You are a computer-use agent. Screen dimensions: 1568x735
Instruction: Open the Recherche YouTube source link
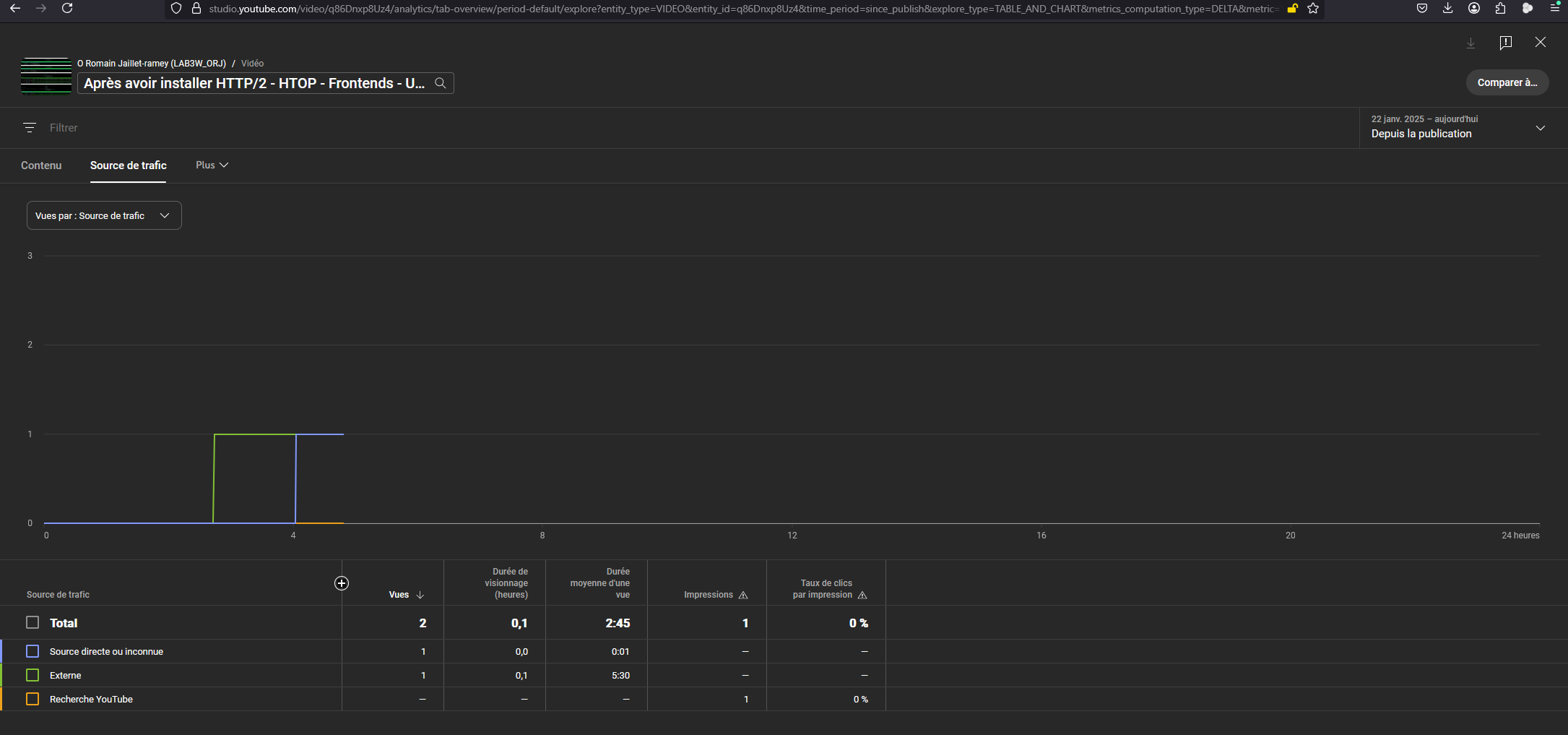(x=91, y=699)
